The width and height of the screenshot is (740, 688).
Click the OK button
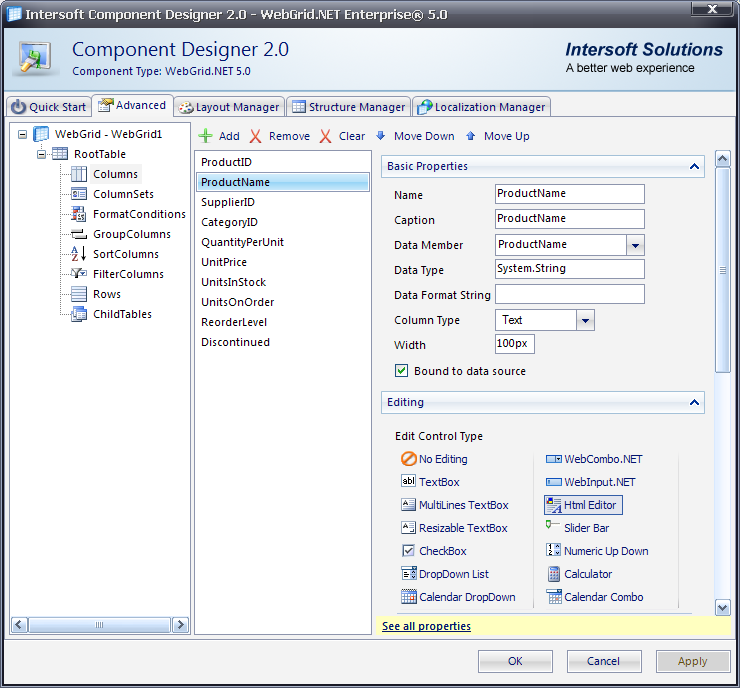pos(515,661)
